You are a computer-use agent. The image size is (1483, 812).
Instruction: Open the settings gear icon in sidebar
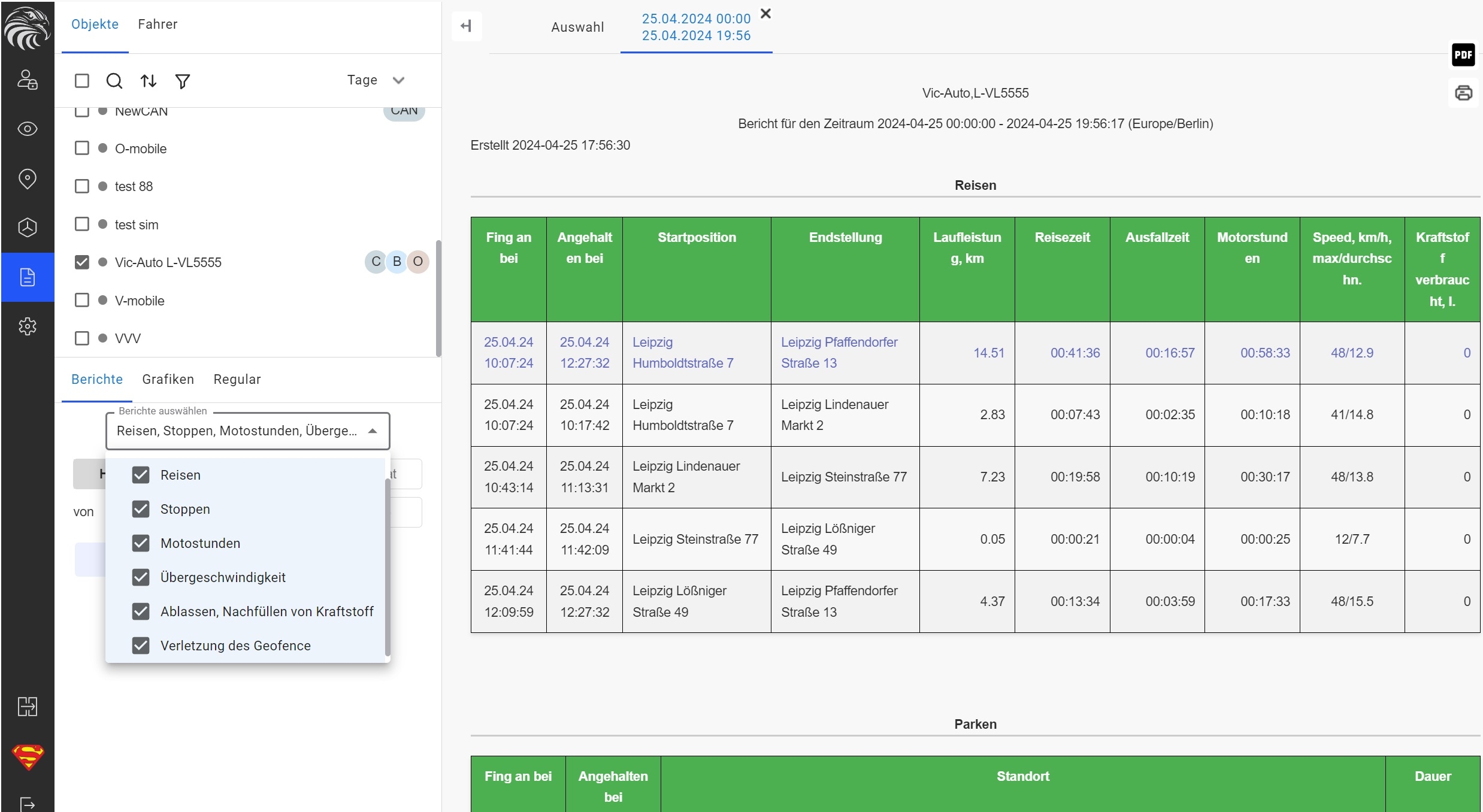click(28, 326)
